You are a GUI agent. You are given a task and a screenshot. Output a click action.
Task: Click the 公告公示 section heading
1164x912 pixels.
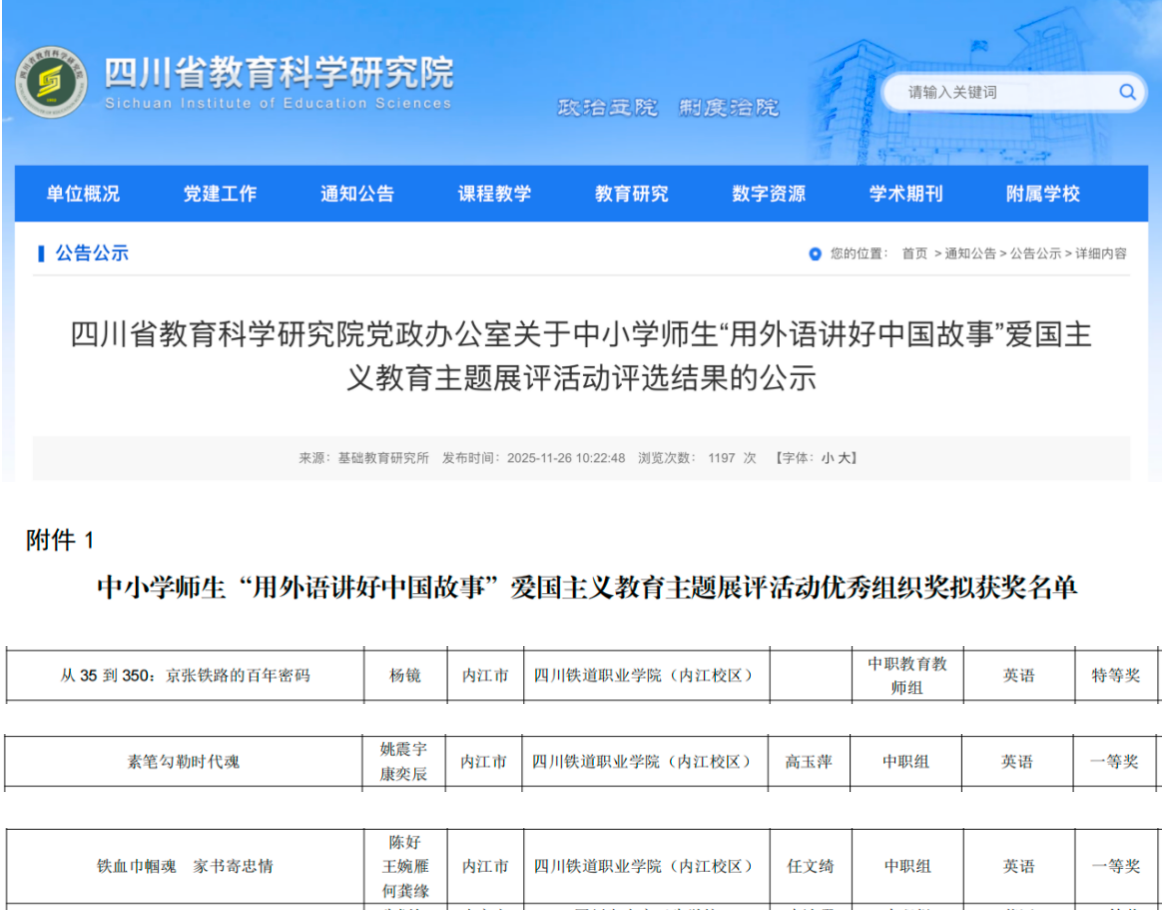(92, 254)
